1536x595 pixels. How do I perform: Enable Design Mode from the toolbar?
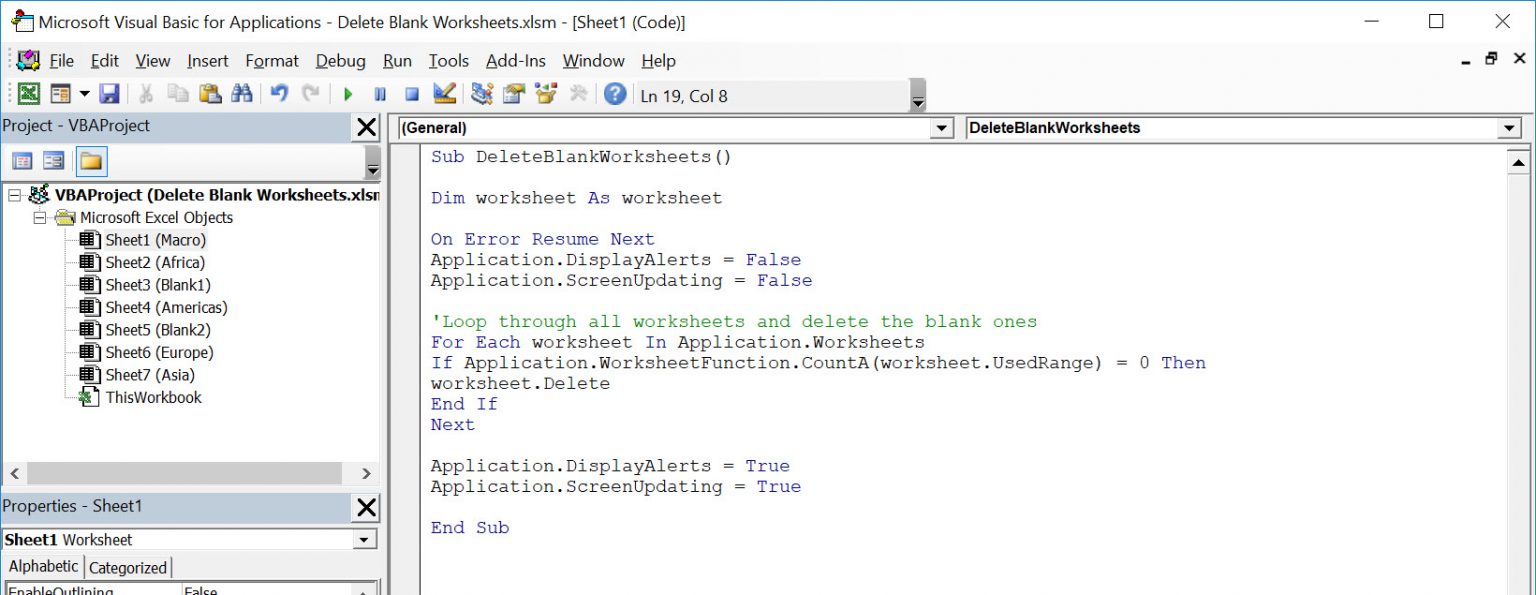(446, 93)
